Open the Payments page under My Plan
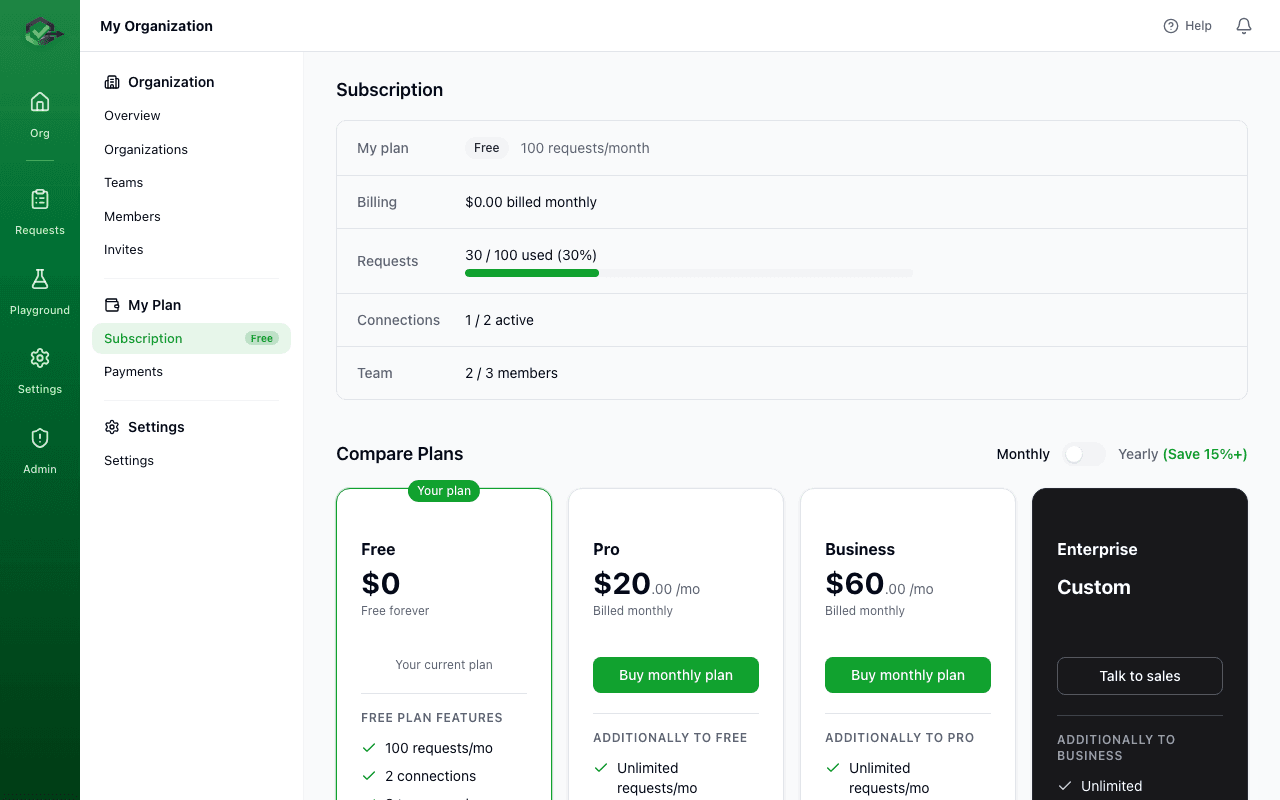Screen dimensions: 1280x800 pyautogui.click(x=133, y=371)
